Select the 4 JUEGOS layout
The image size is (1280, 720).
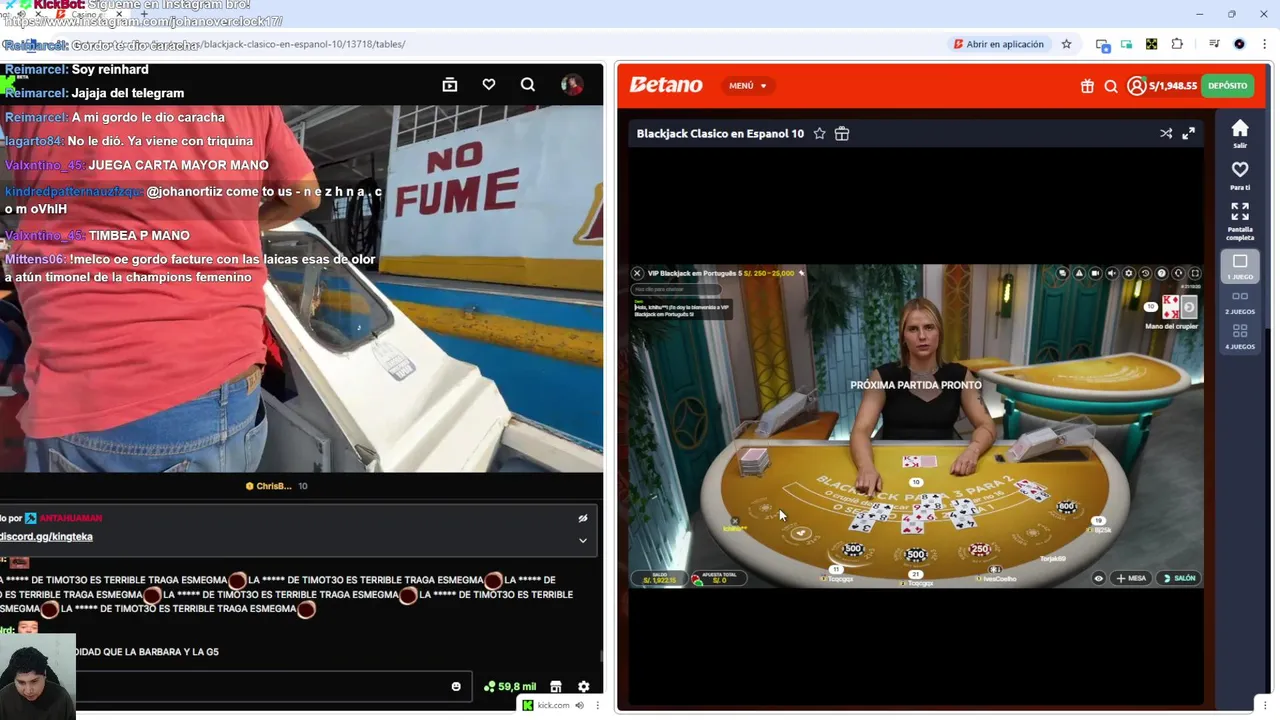(1240, 337)
